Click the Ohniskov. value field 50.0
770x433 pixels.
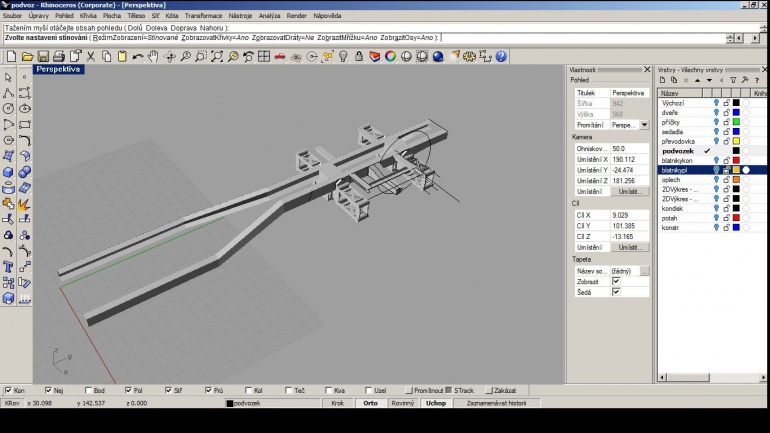[x=630, y=148]
